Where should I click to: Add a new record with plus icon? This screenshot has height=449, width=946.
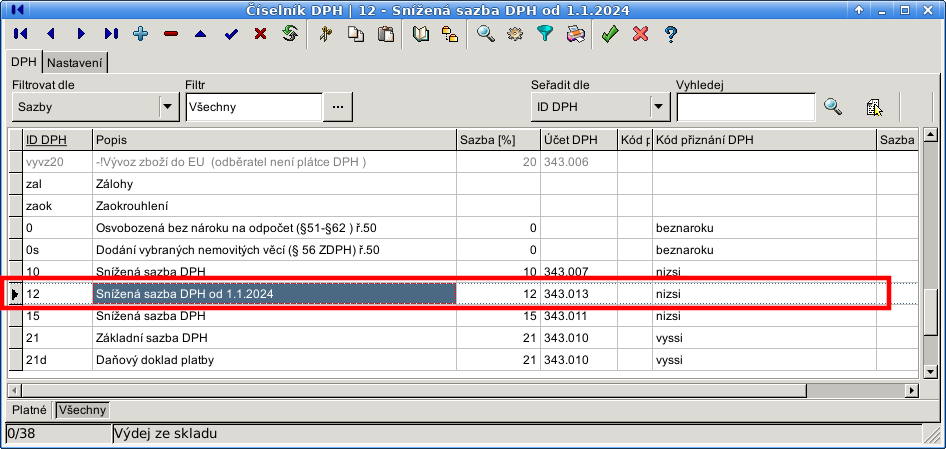140,34
